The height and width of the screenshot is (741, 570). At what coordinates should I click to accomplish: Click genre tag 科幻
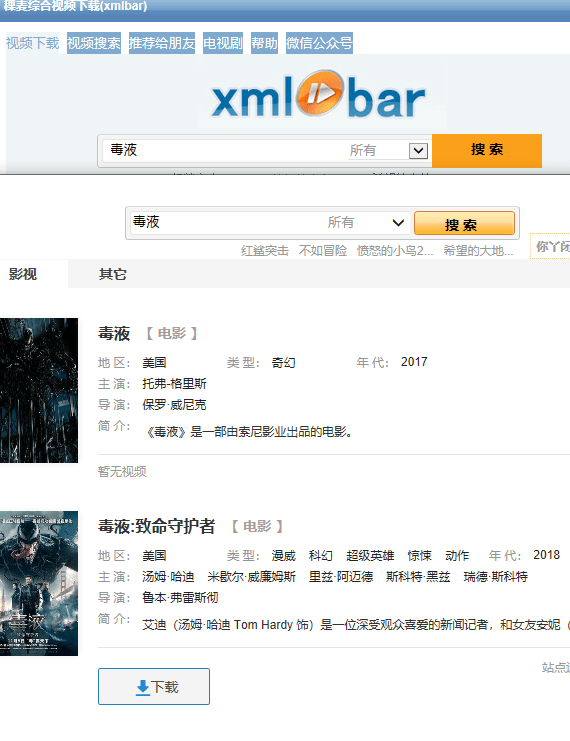(x=321, y=555)
